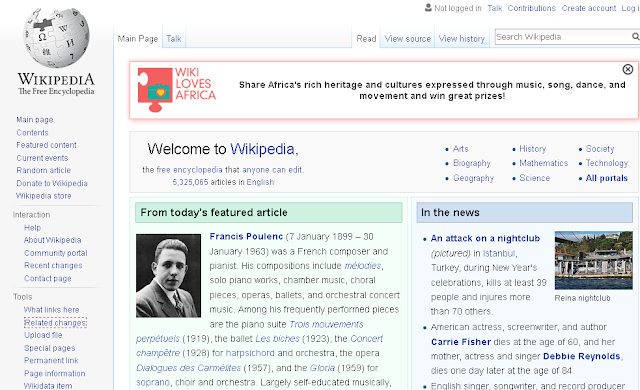
Task: Switch to the Talk tab
Action: tap(173, 39)
